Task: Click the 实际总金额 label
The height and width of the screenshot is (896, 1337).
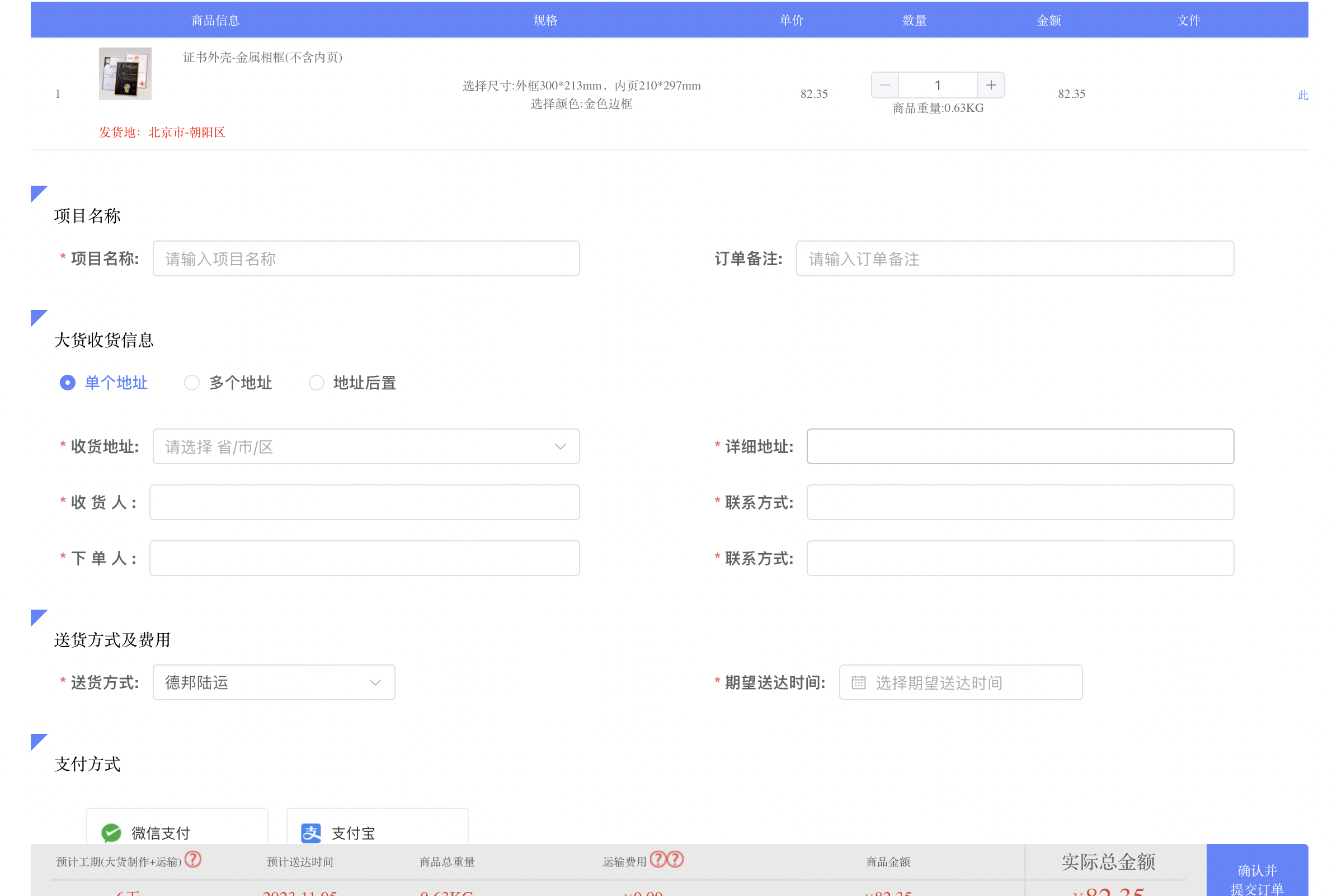Action: pos(1108,862)
